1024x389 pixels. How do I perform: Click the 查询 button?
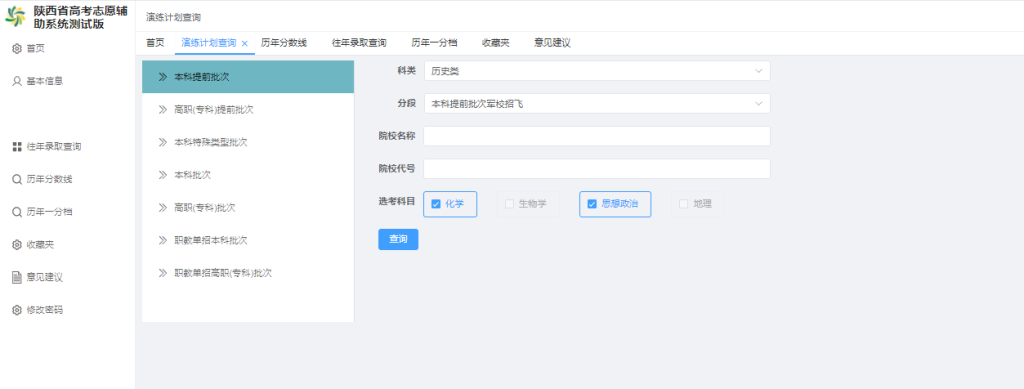pos(398,240)
